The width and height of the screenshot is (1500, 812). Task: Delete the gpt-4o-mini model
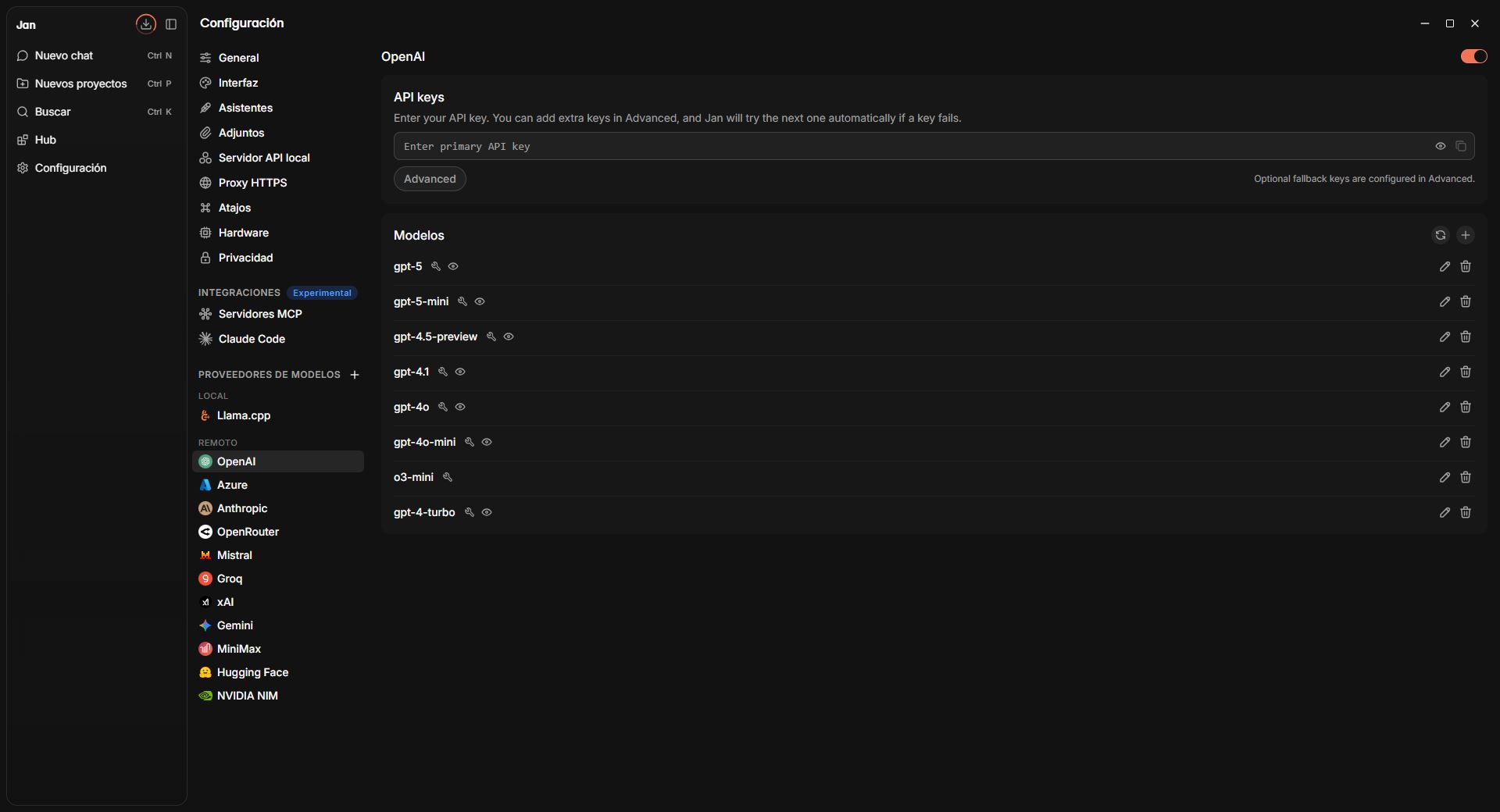click(x=1466, y=442)
